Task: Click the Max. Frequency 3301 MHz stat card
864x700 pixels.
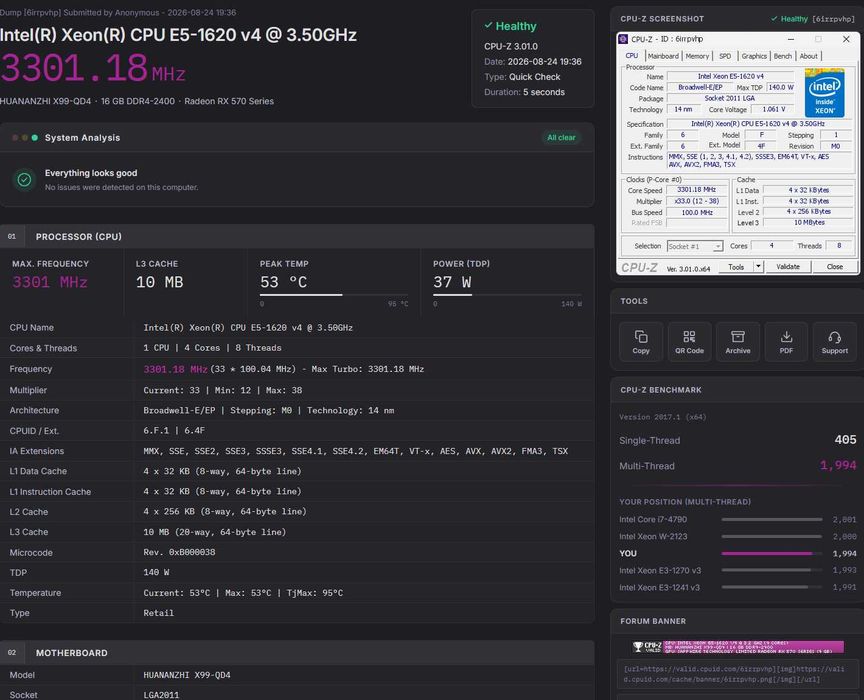Action: tap(62, 282)
